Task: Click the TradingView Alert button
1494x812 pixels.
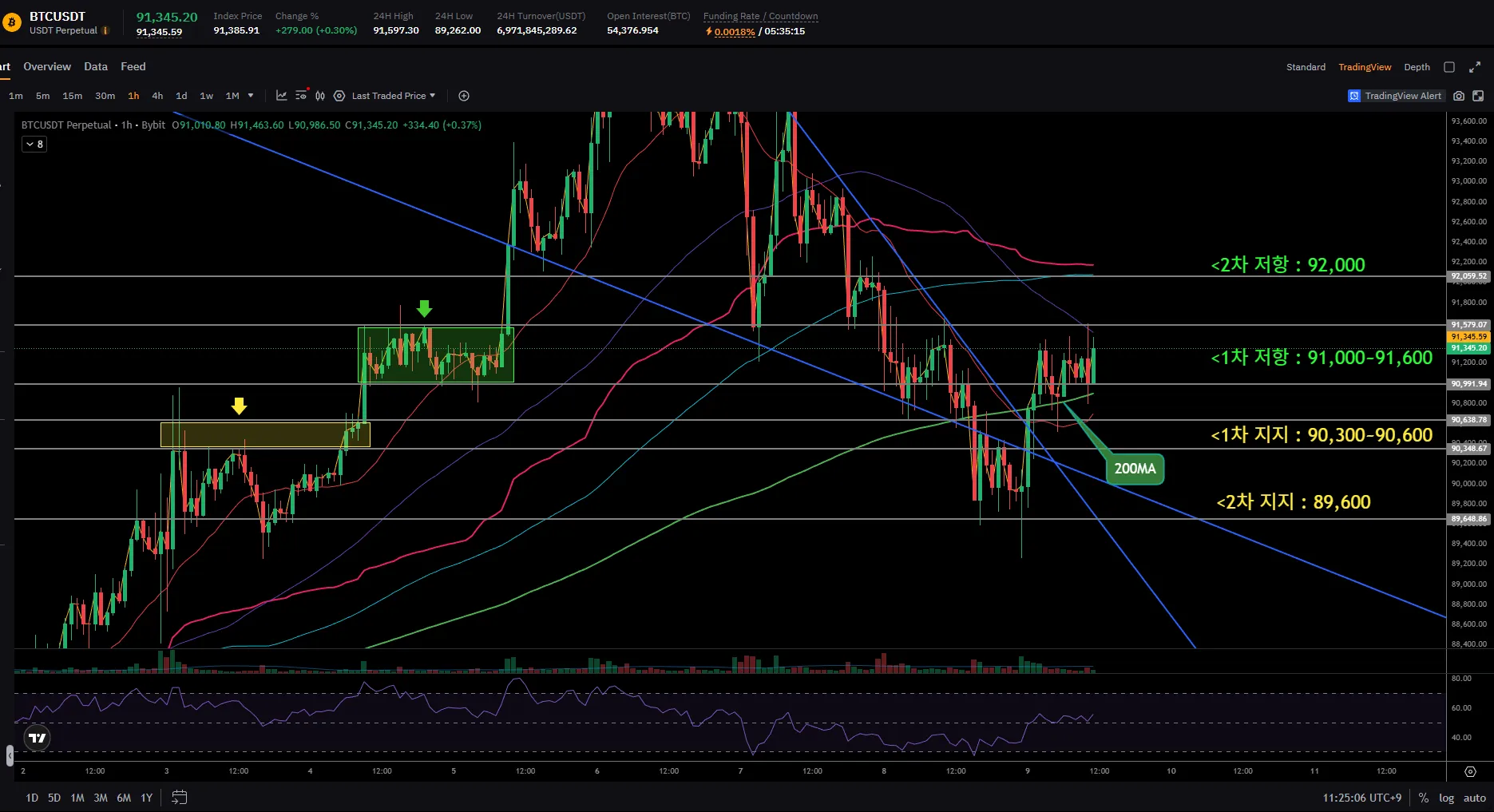Action: [1395, 96]
